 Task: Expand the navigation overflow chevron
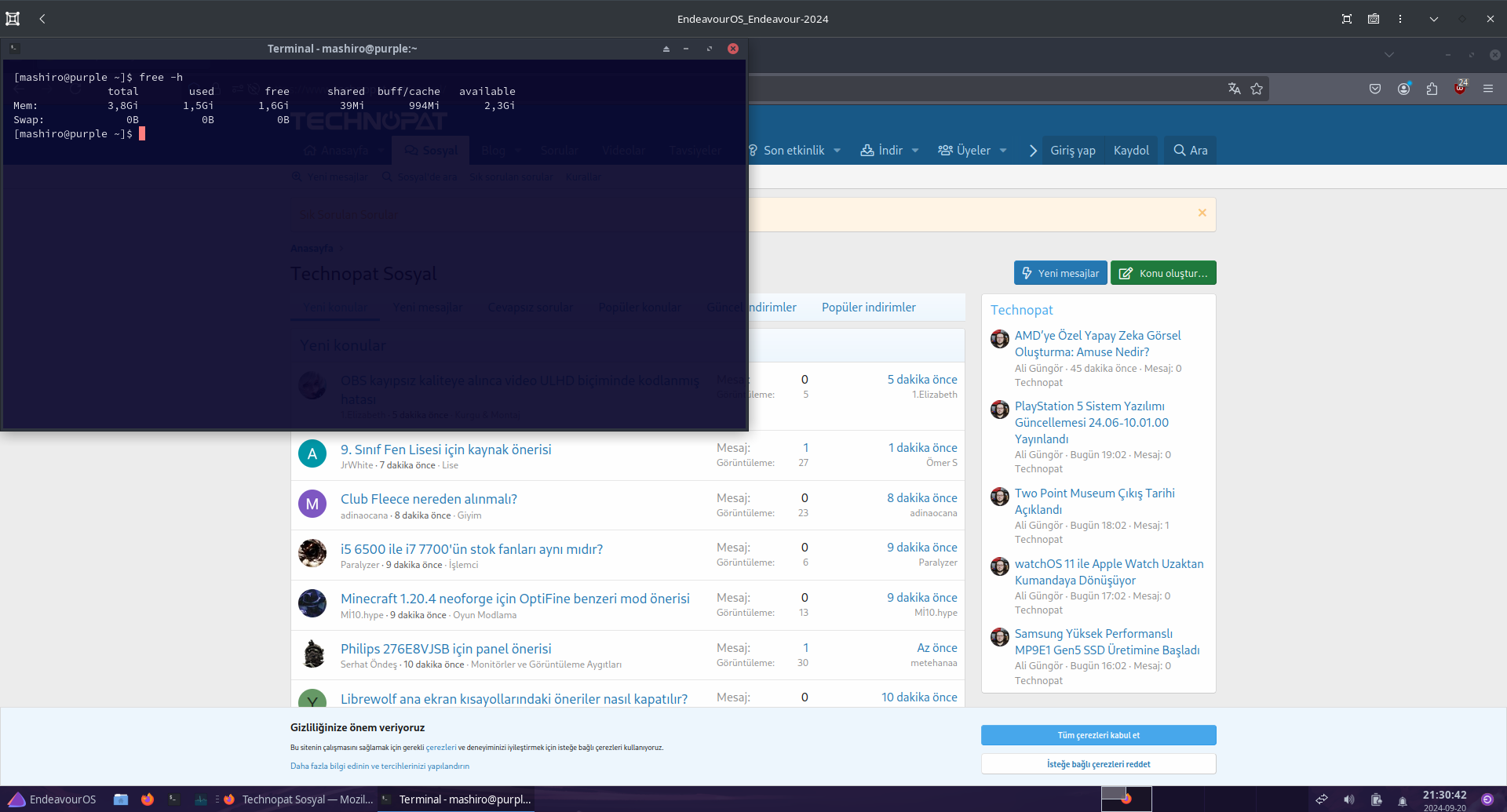point(1033,151)
